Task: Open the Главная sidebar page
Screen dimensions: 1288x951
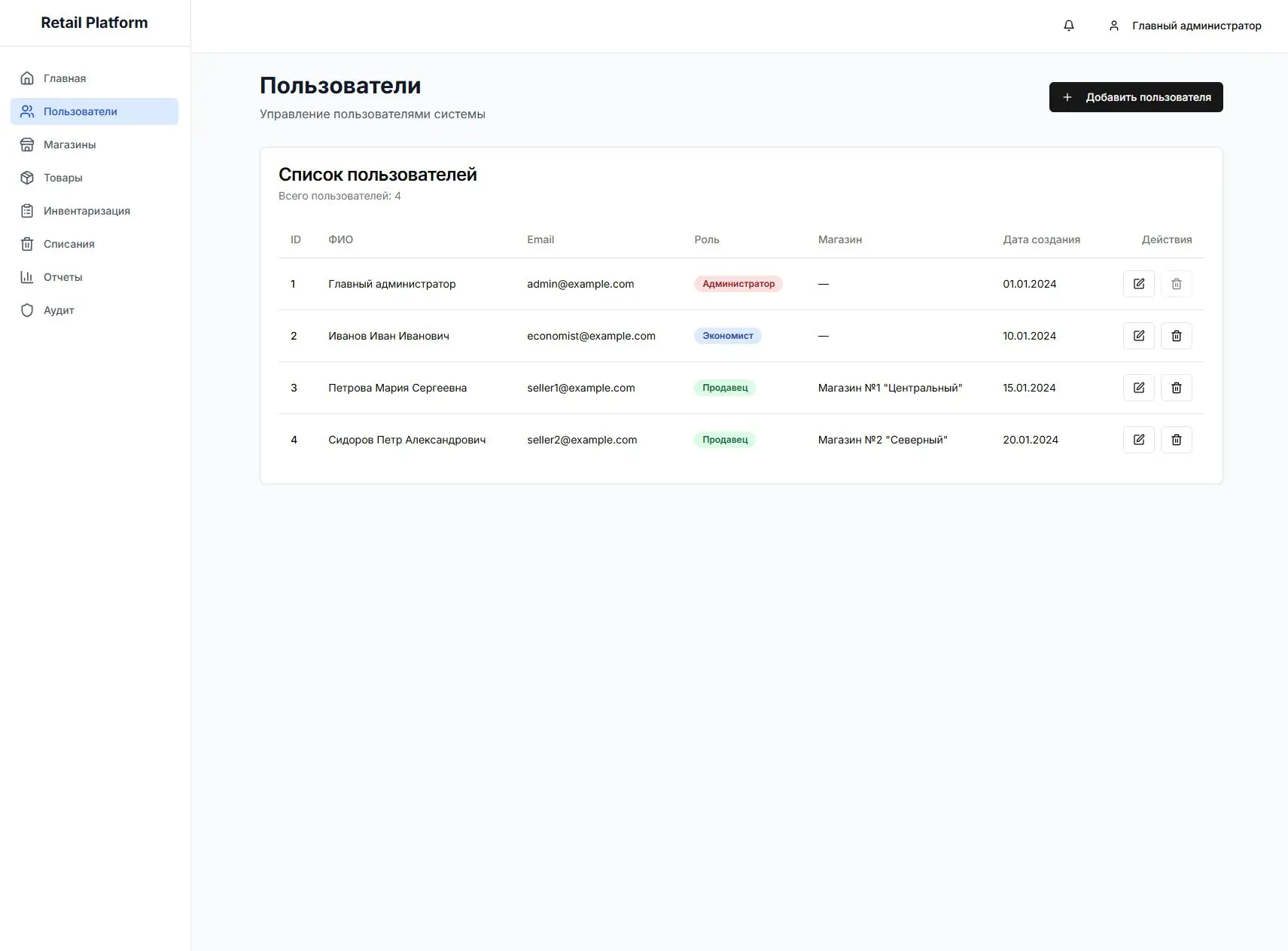Action: pos(65,78)
